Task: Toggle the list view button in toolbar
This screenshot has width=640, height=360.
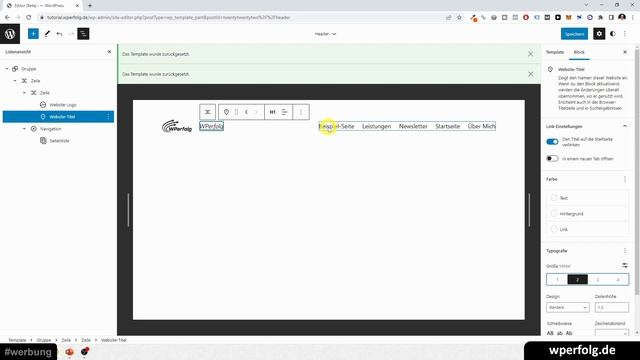Action: coord(83,34)
